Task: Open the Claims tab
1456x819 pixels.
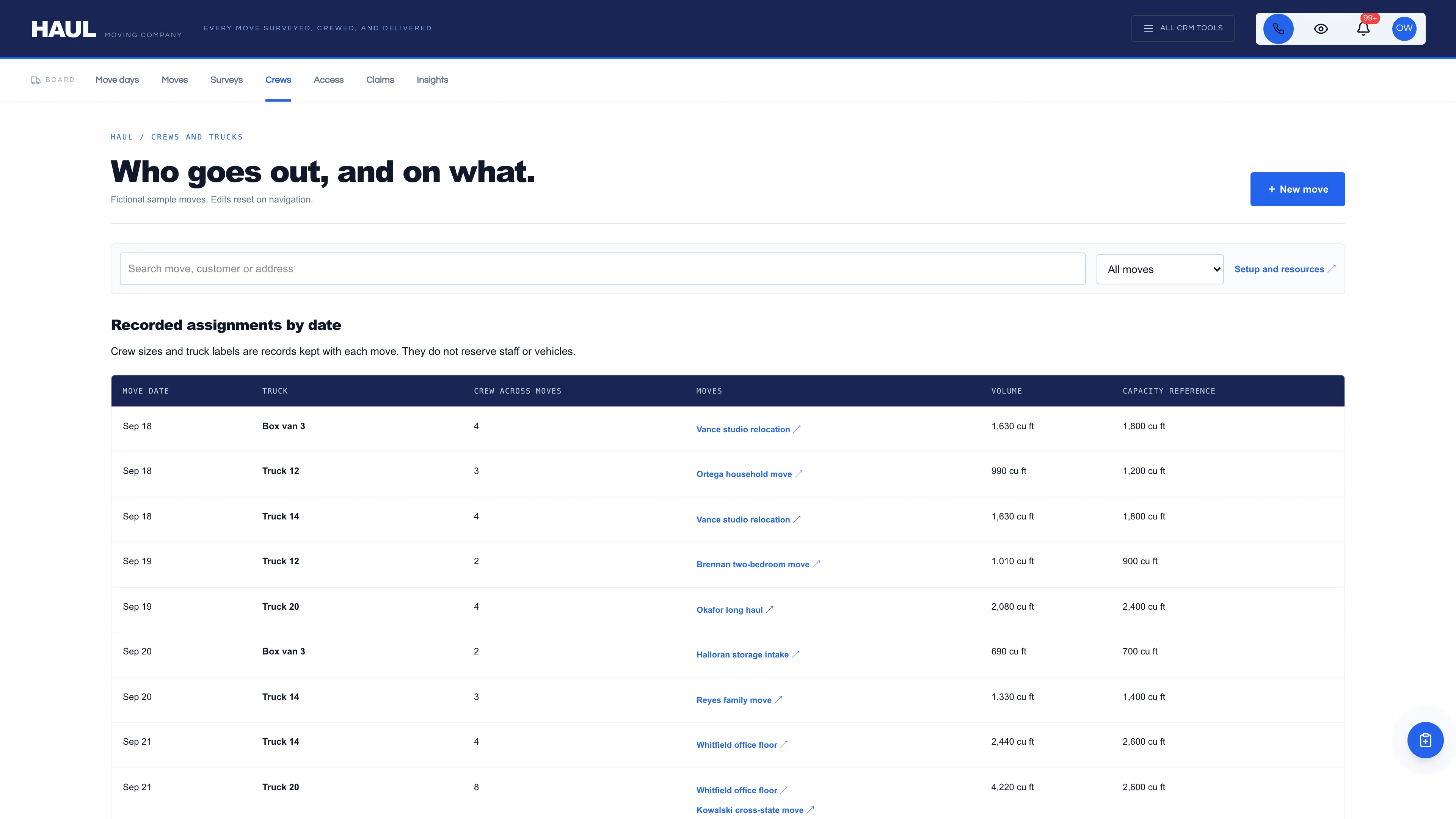Action: (380, 80)
